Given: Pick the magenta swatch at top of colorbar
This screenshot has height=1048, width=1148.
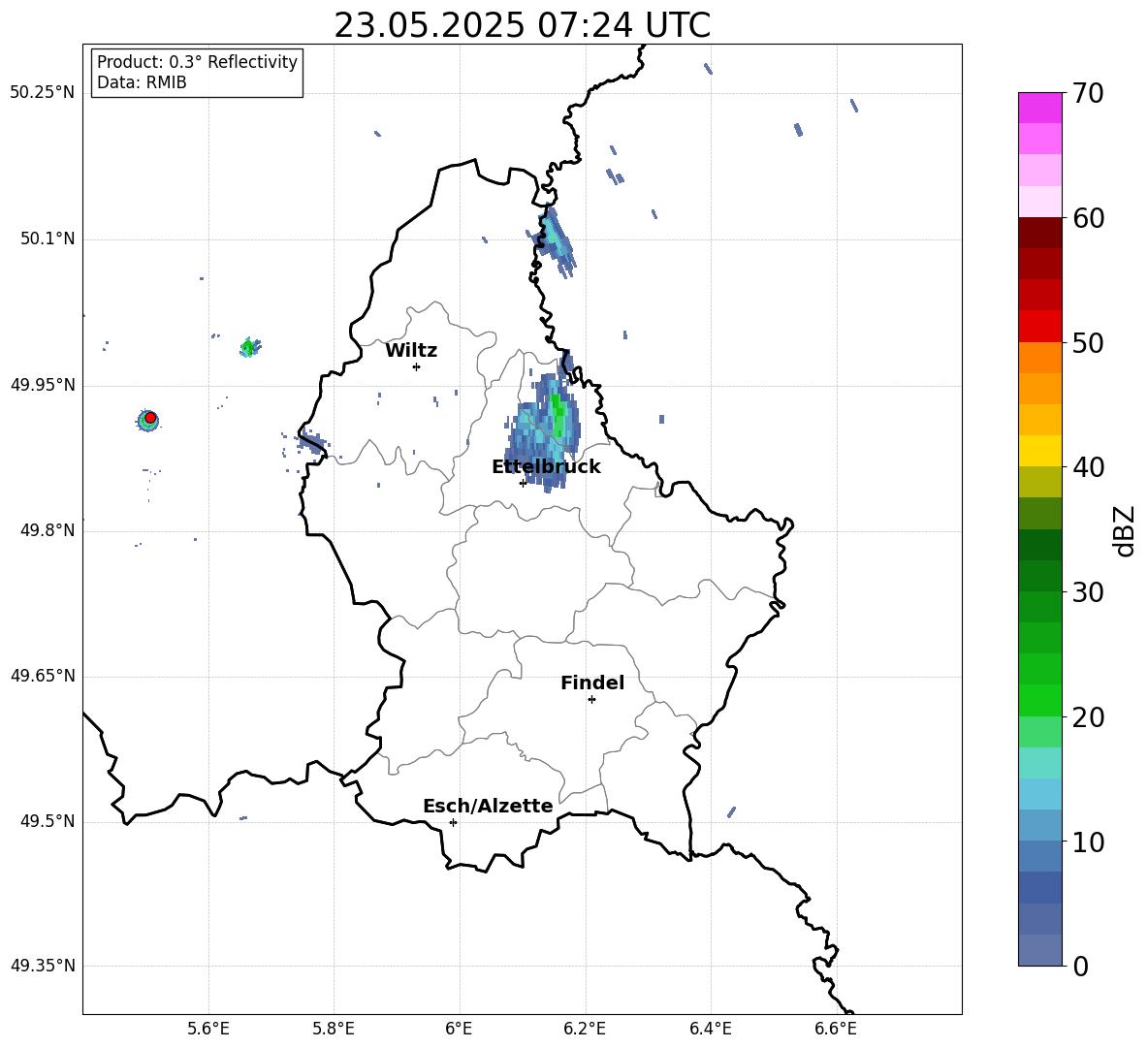Looking at the screenshot, I should (x=1039, y=108).
